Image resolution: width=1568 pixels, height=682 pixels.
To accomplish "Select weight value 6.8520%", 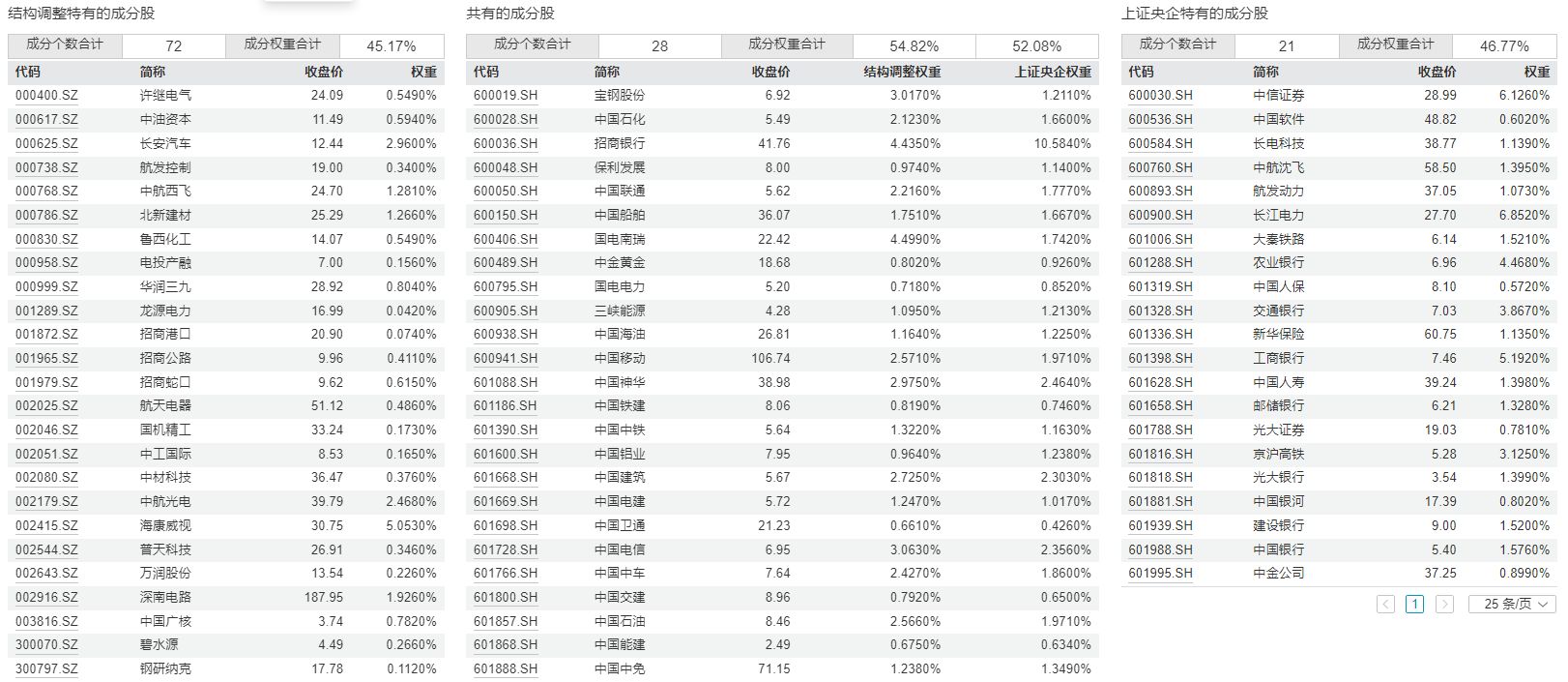I will click(1524, 215).
